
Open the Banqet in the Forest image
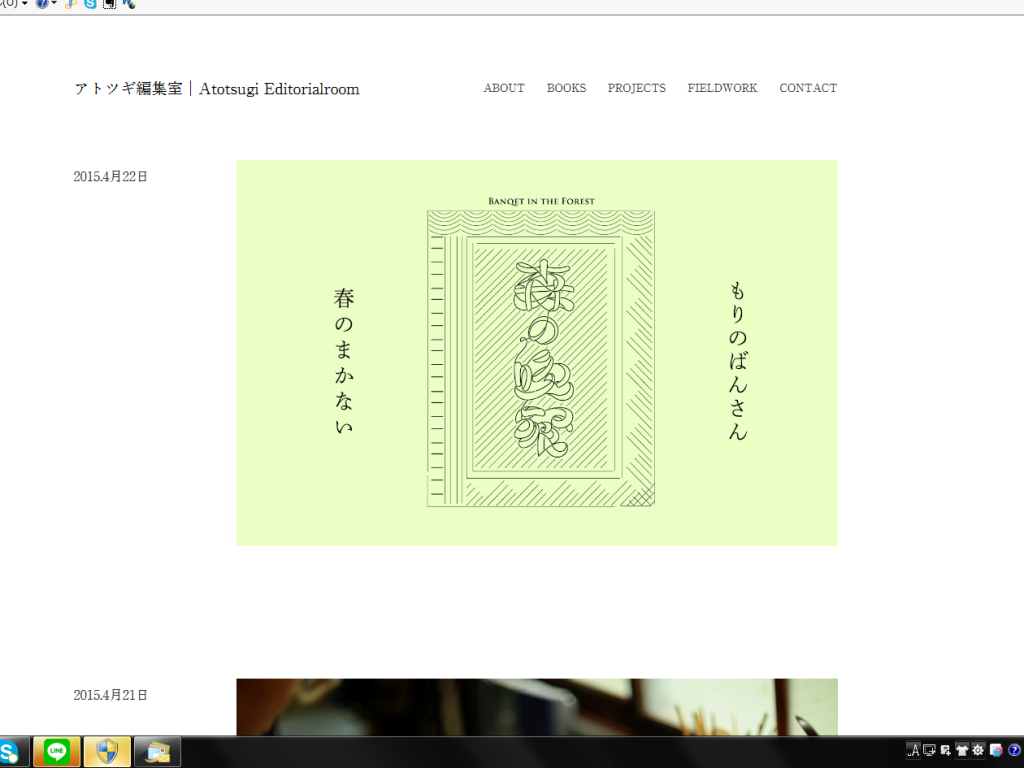tap(537, 353)
